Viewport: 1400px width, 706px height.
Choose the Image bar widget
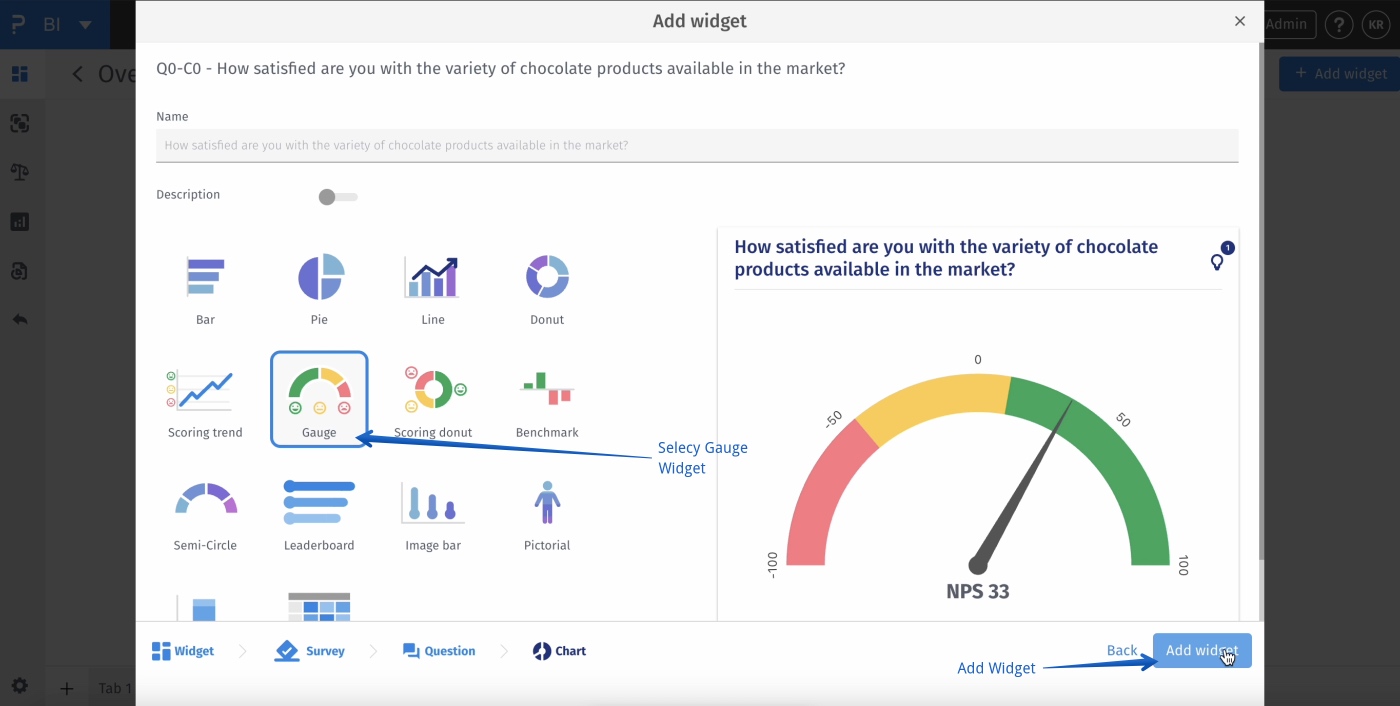[x=432, y=513]
